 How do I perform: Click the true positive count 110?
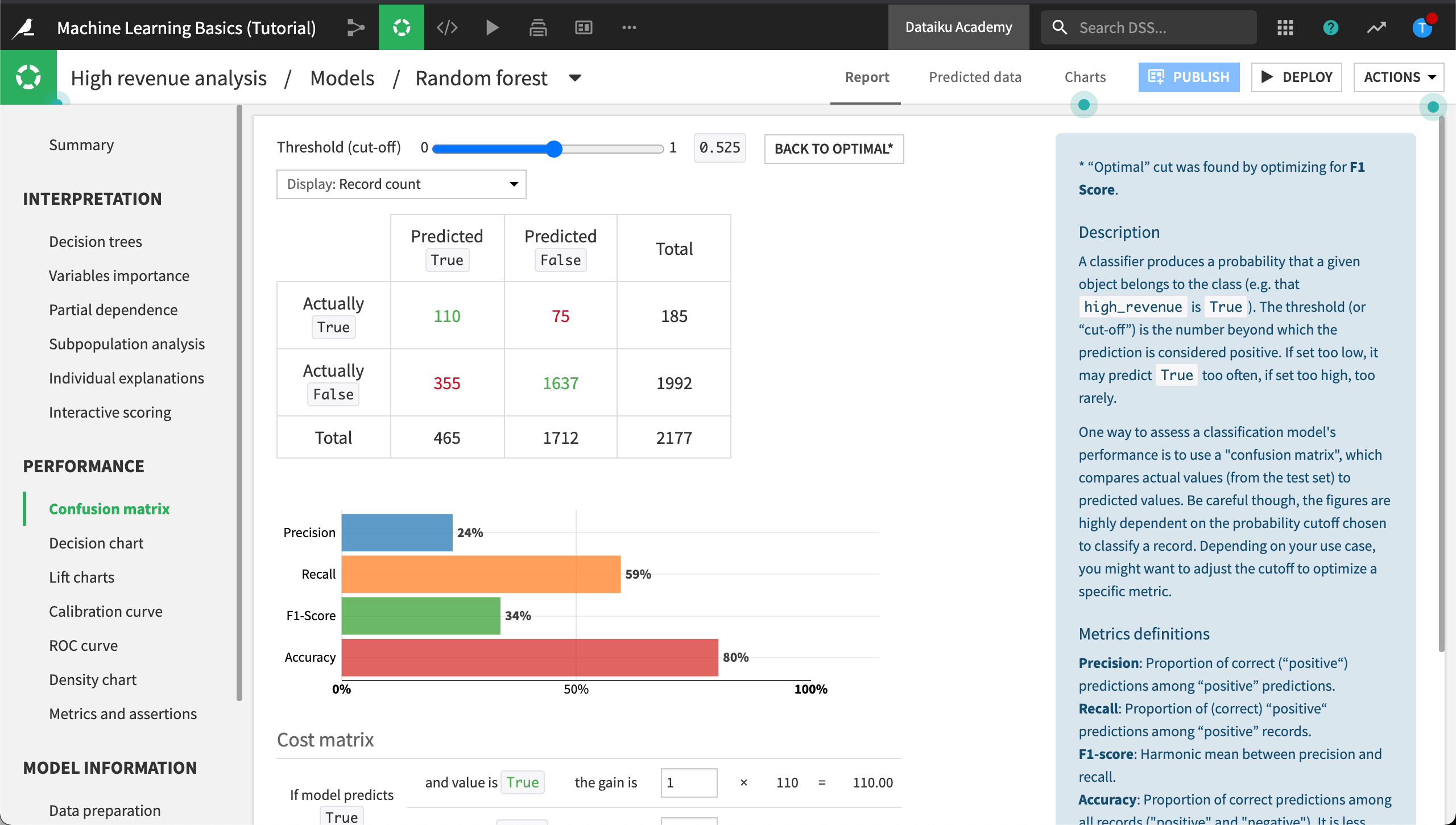point(447,316)
